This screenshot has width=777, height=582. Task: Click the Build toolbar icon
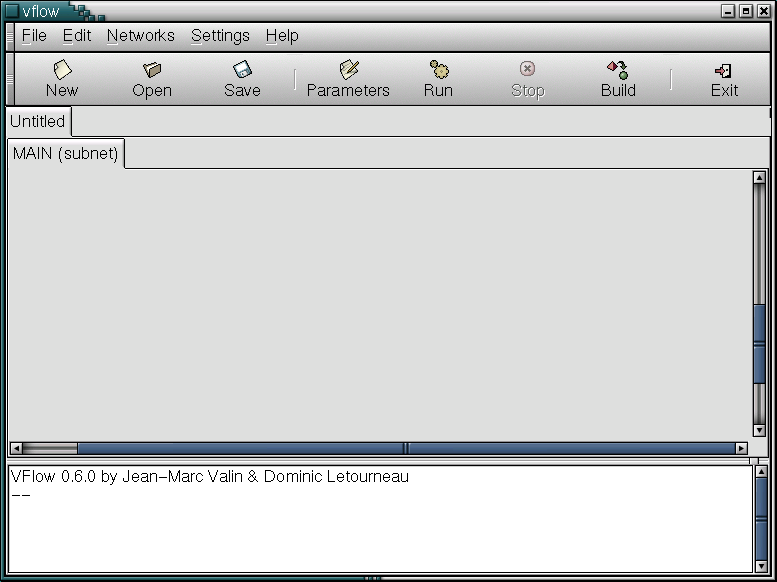coord(618,70)
